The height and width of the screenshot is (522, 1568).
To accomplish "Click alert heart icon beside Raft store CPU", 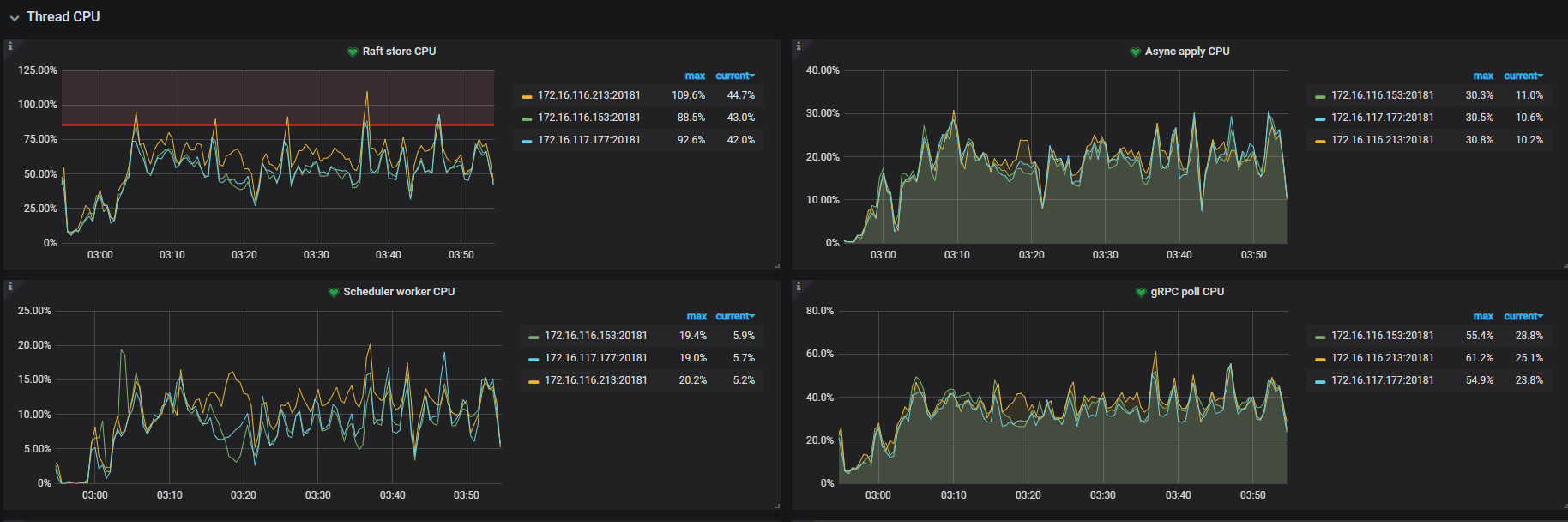I will click(352, 52).
